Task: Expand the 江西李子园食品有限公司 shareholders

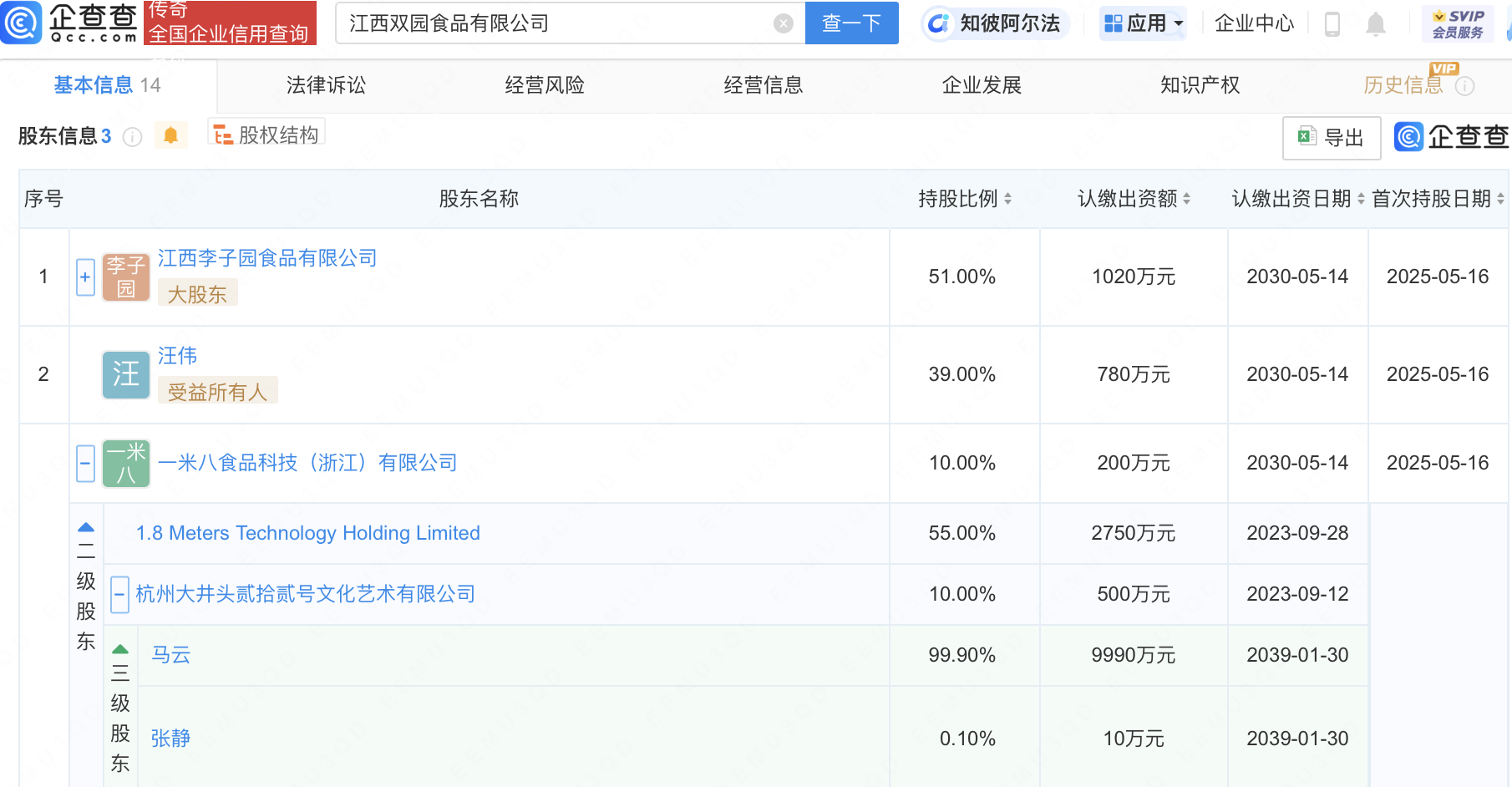Action: click(x=85, y=277)
